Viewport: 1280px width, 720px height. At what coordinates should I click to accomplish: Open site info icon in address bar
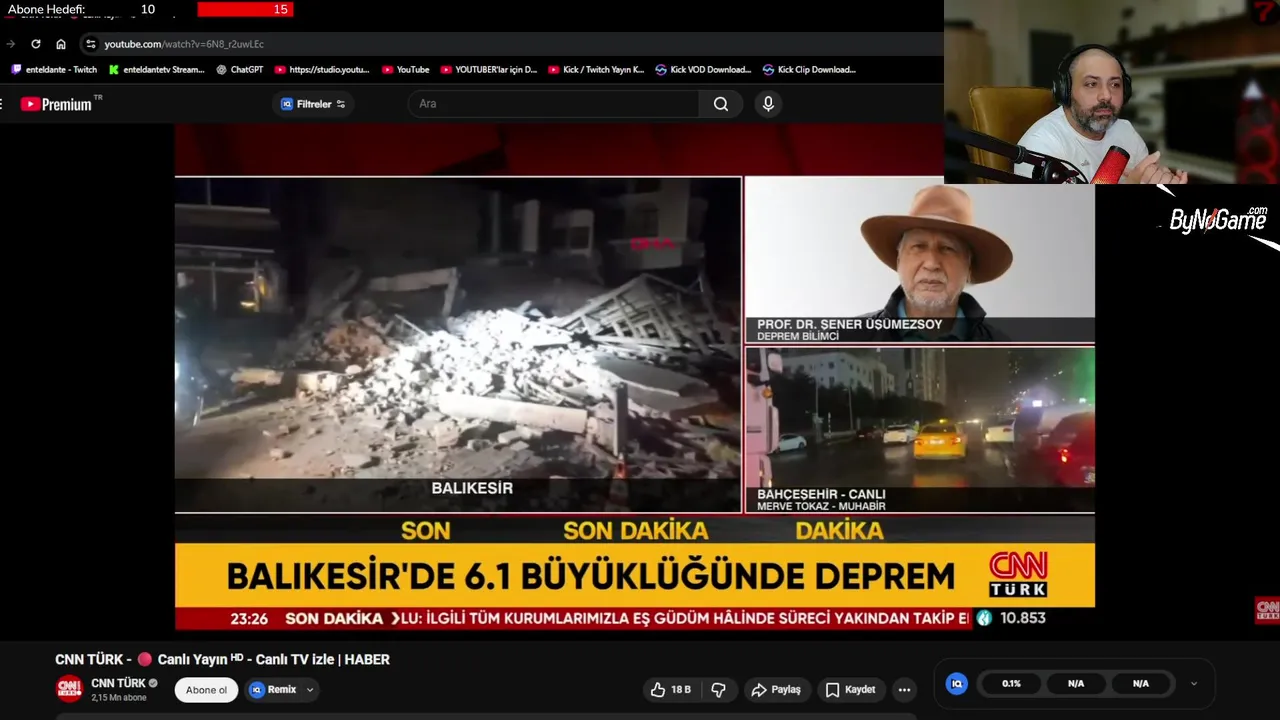91,44
